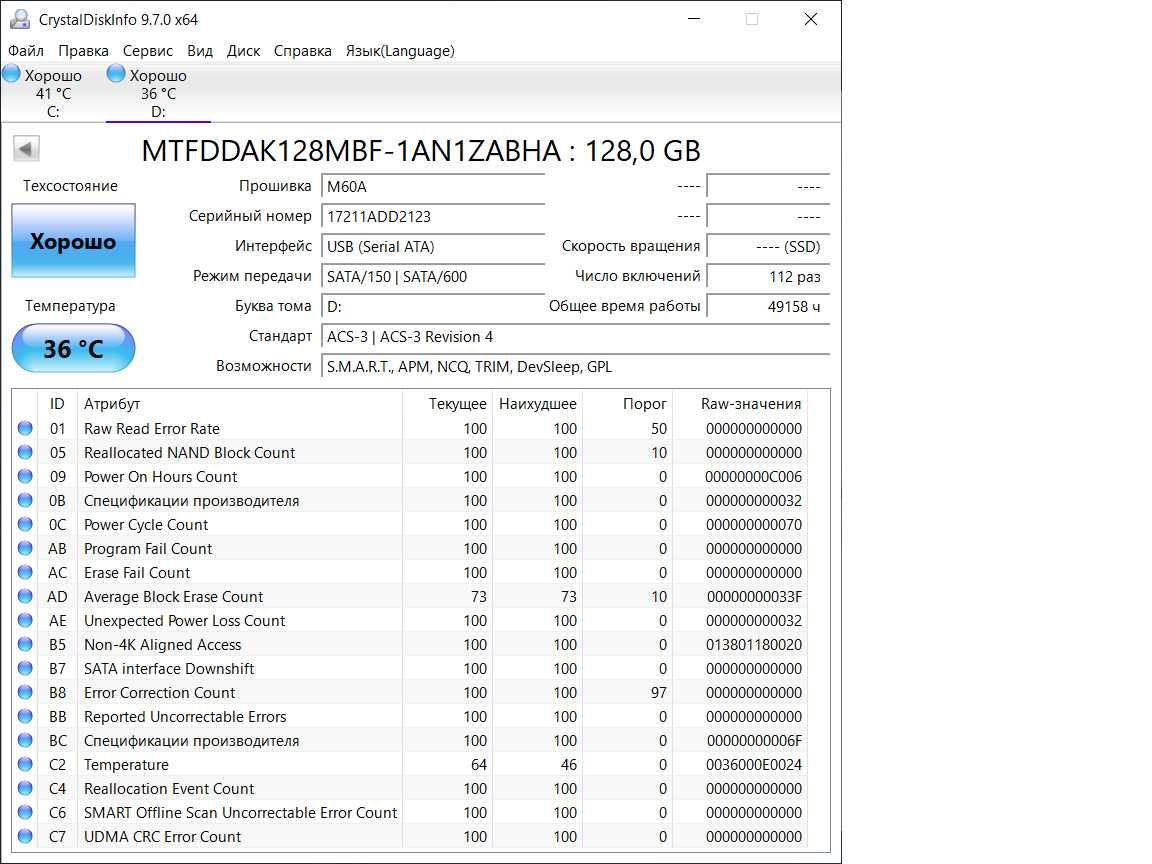Image resolution: width=1152 pixels, height=864 pixels.
Task: Close the CrystalDiskInfo window
Action: click(810, 19)
